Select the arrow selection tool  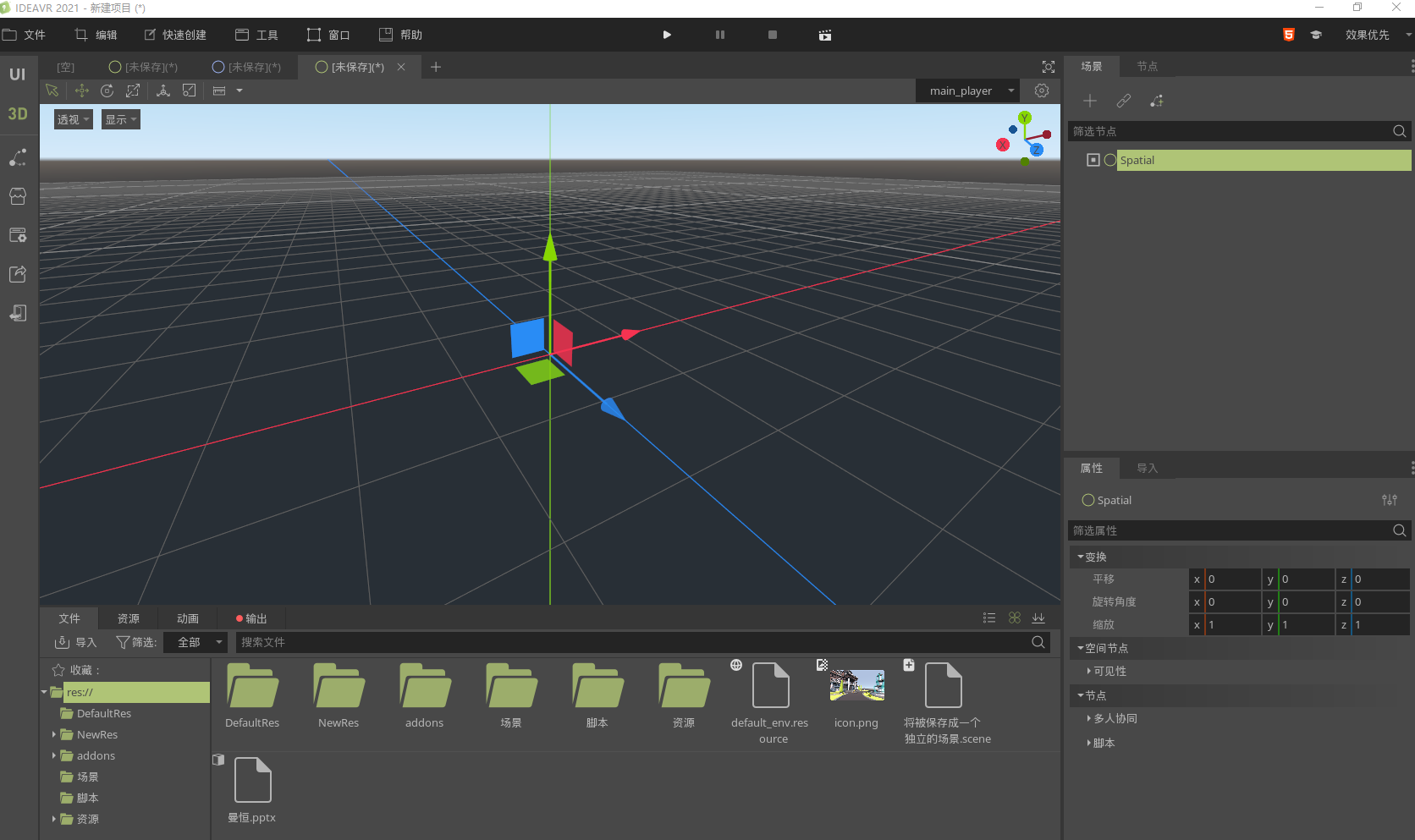52,91
